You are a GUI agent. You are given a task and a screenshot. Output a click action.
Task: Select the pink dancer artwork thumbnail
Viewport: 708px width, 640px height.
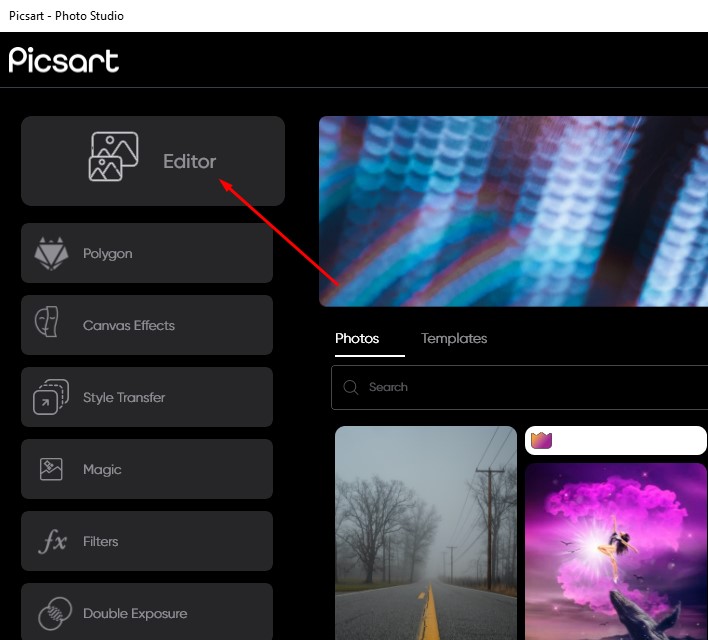click(615, 550)
